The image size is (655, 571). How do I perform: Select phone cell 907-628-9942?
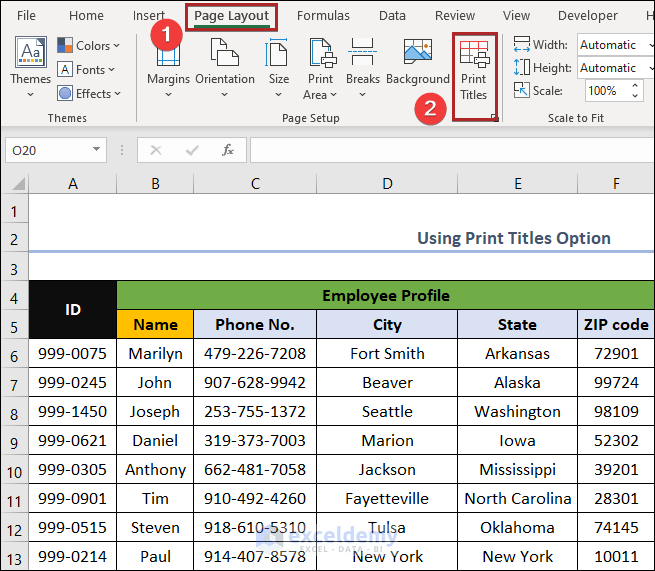[x=255, y=383]
